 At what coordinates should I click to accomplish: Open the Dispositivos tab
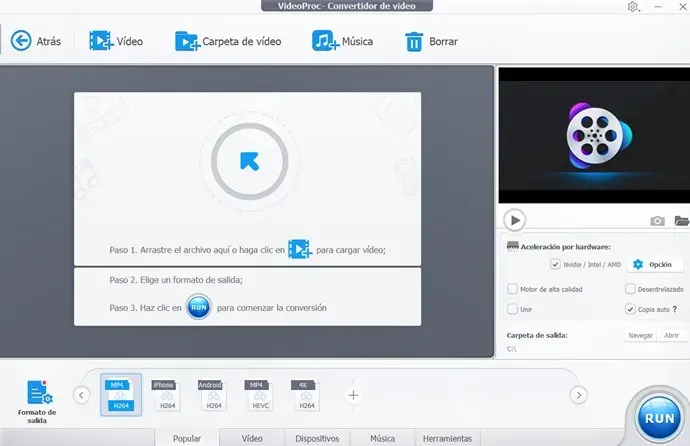[x=317, y=438]
